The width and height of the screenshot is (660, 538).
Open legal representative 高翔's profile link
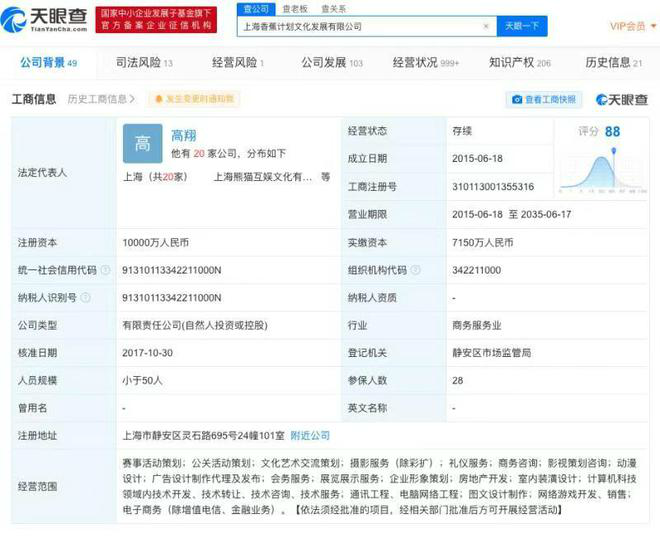184,135
